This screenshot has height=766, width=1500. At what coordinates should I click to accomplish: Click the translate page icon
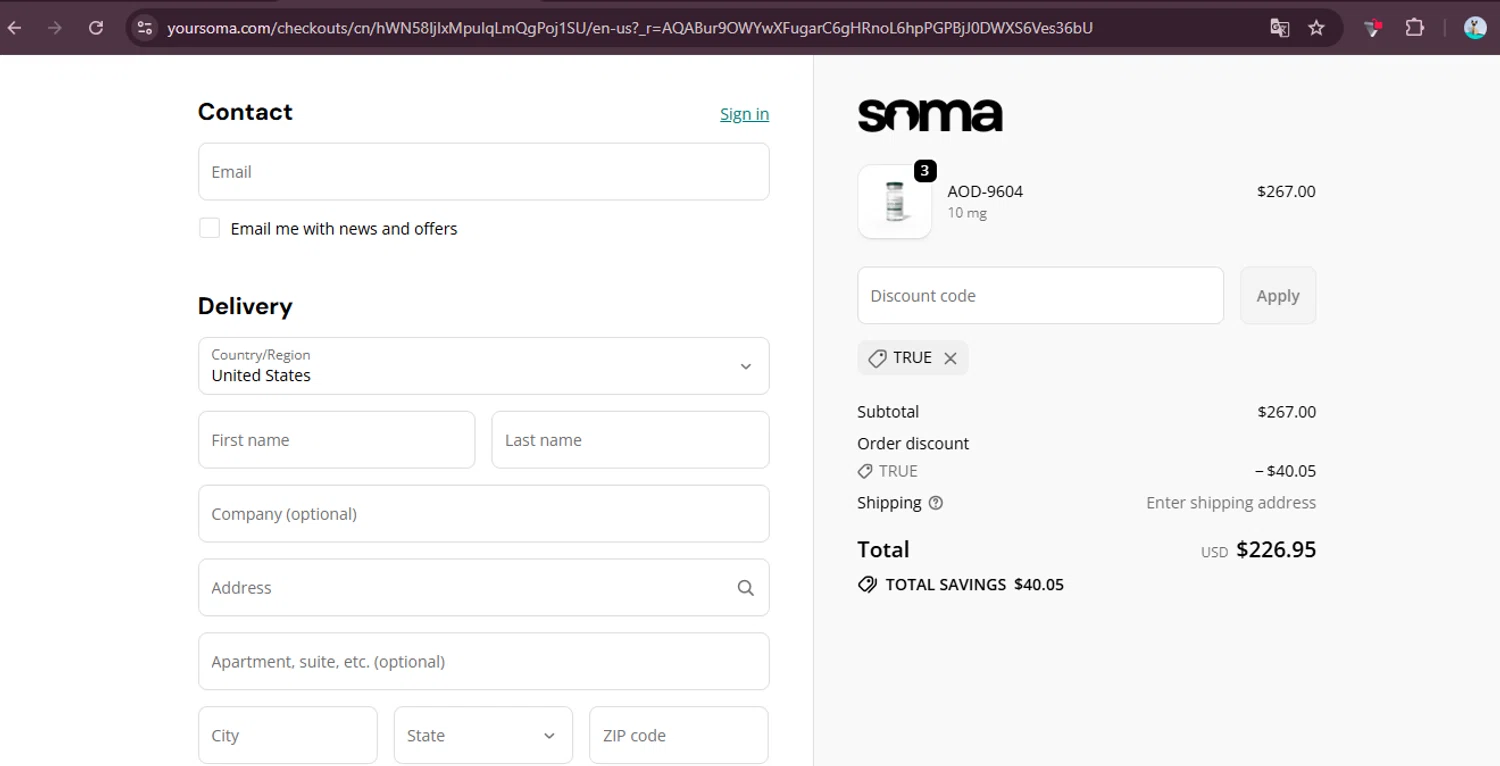point(1279,27)
